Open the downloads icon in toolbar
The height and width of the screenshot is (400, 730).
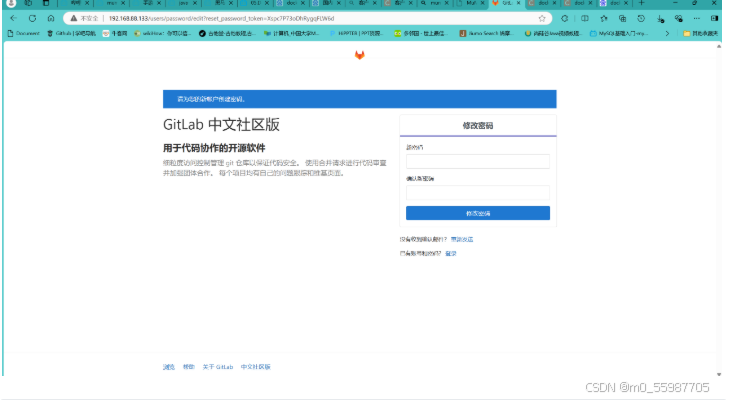point(660,19)
